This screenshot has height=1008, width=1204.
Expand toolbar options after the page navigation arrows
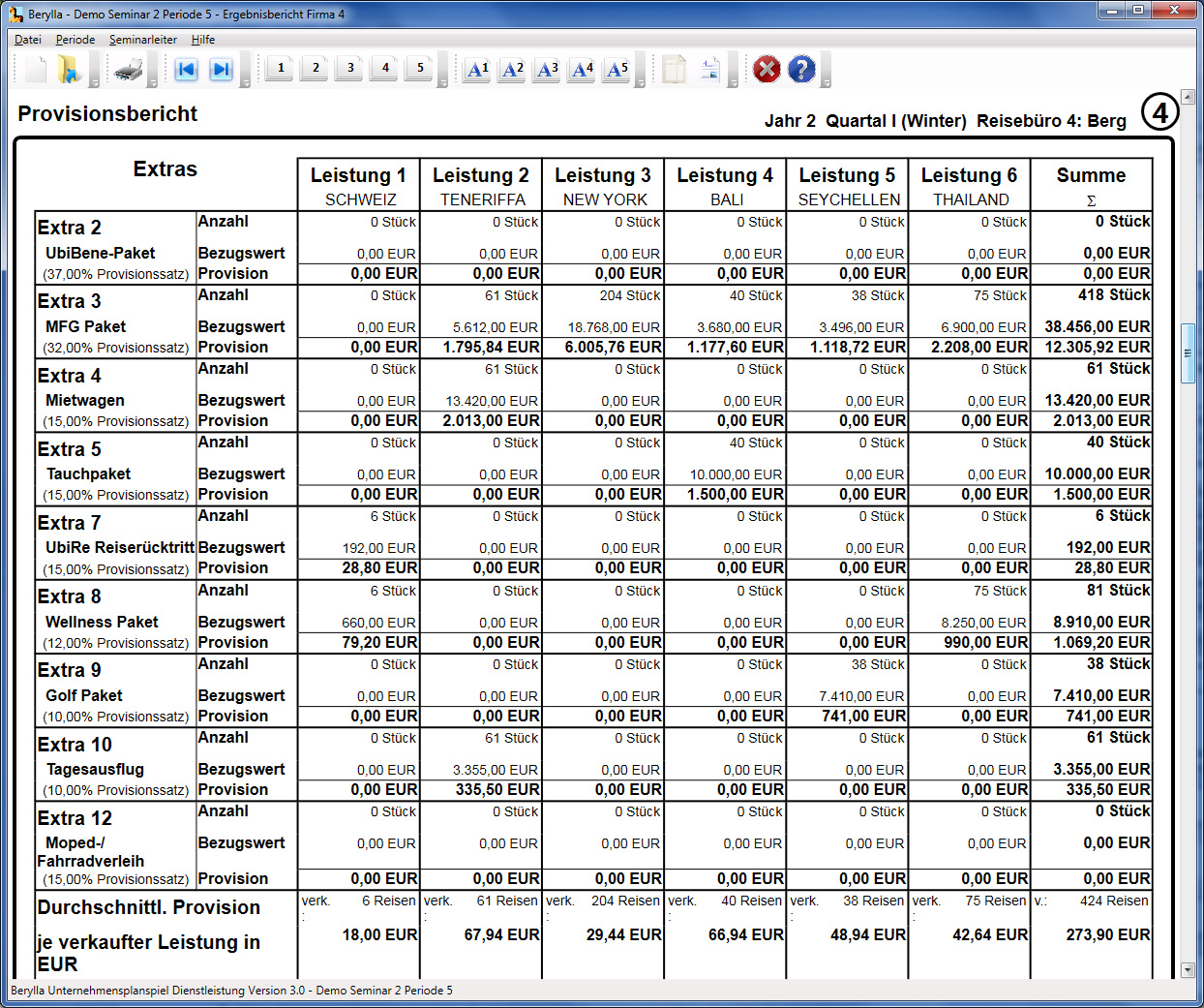point(246,70)
